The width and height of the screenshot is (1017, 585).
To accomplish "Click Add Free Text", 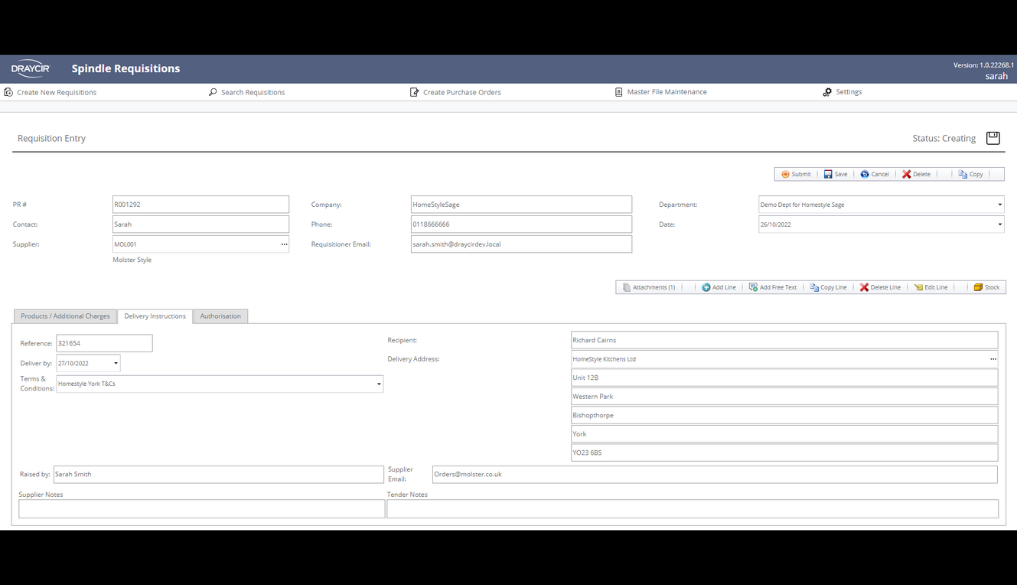I will coord(772,287).
